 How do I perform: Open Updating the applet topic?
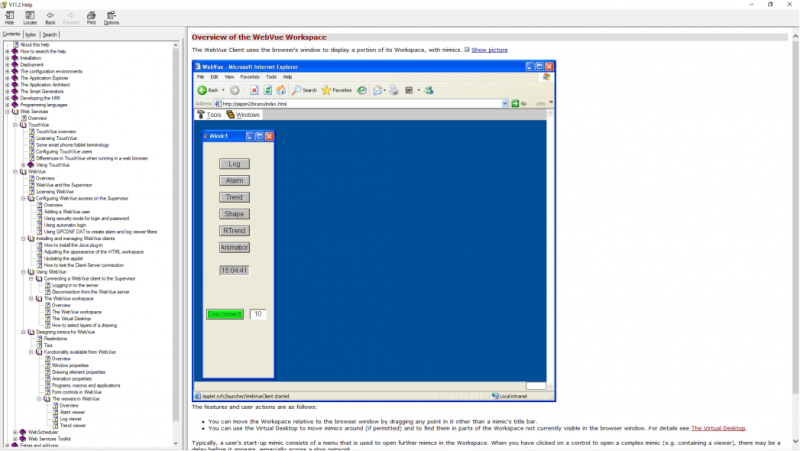click(63, 258)
